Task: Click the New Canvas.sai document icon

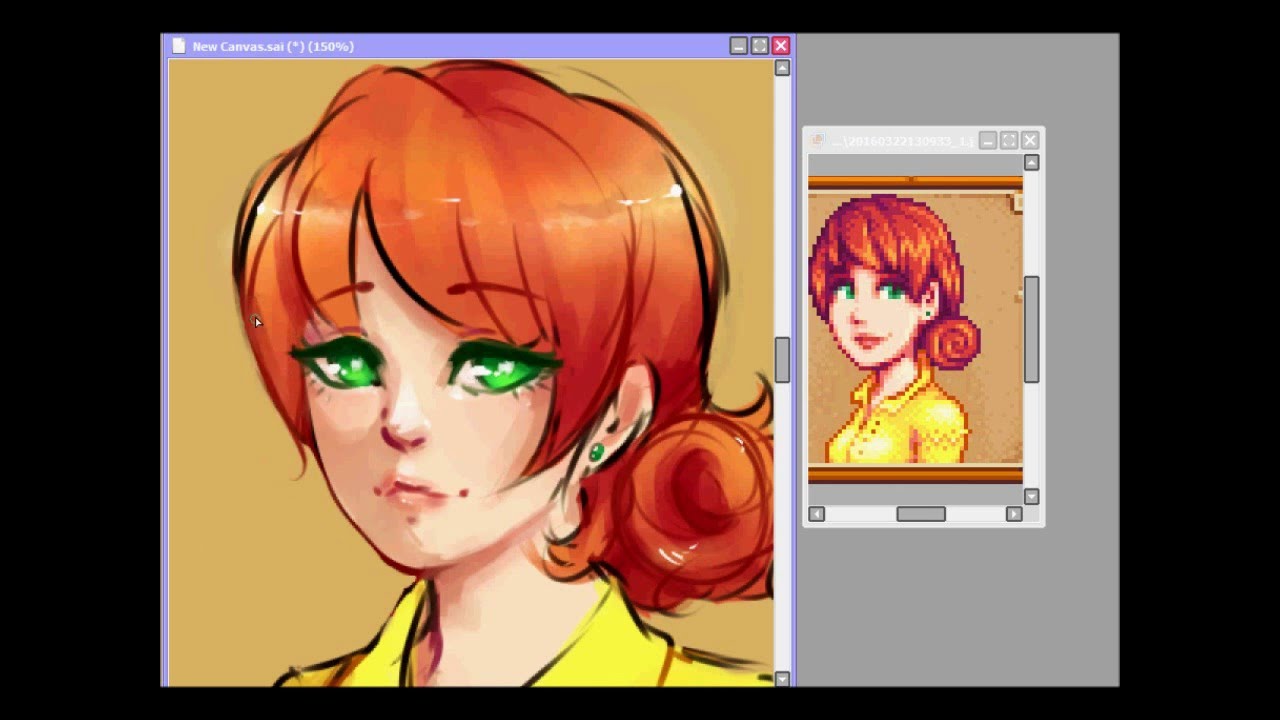Action: (x=178, y=46)
